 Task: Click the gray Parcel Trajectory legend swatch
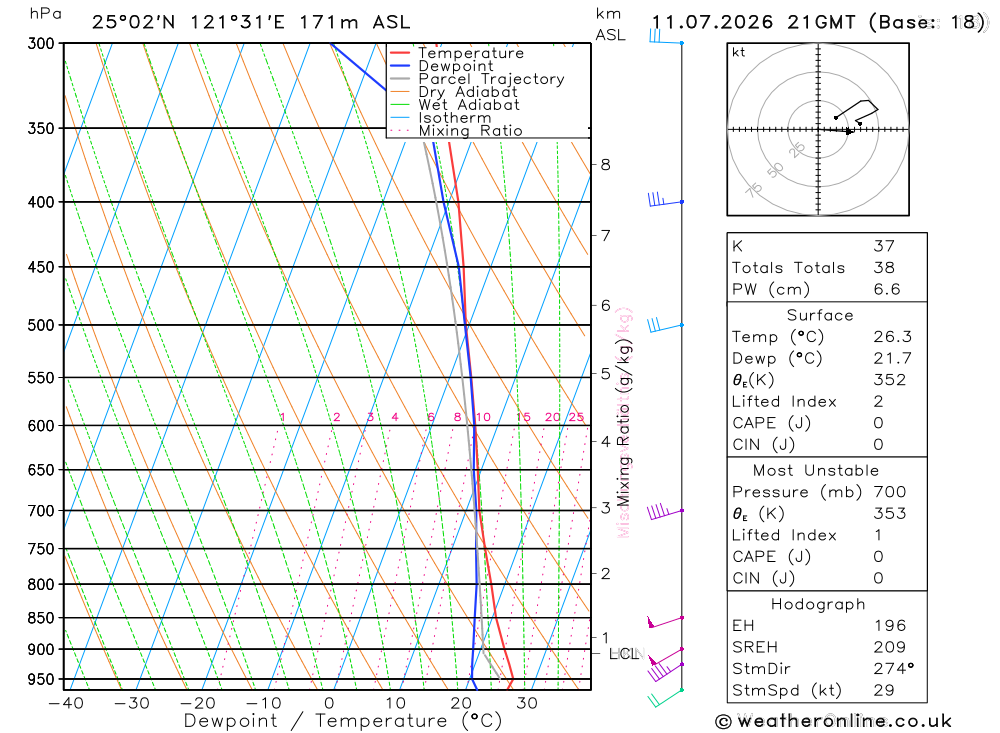400,79
